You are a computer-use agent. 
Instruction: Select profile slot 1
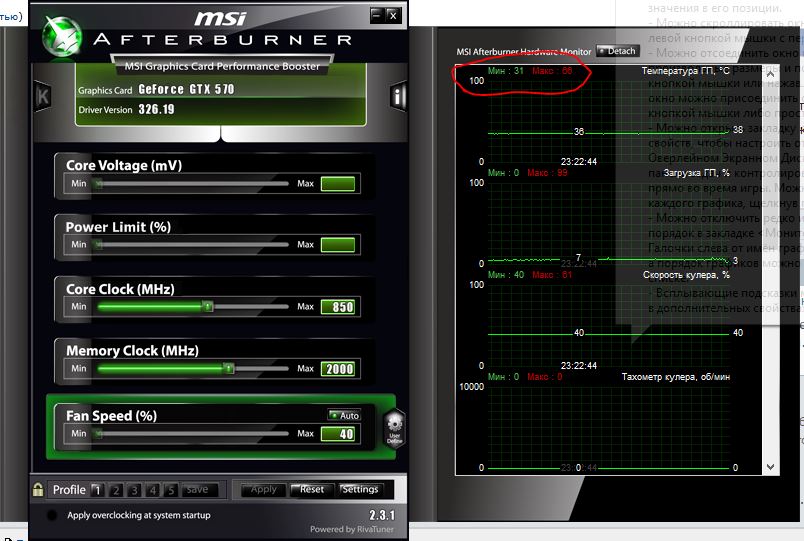click(97, 490)
